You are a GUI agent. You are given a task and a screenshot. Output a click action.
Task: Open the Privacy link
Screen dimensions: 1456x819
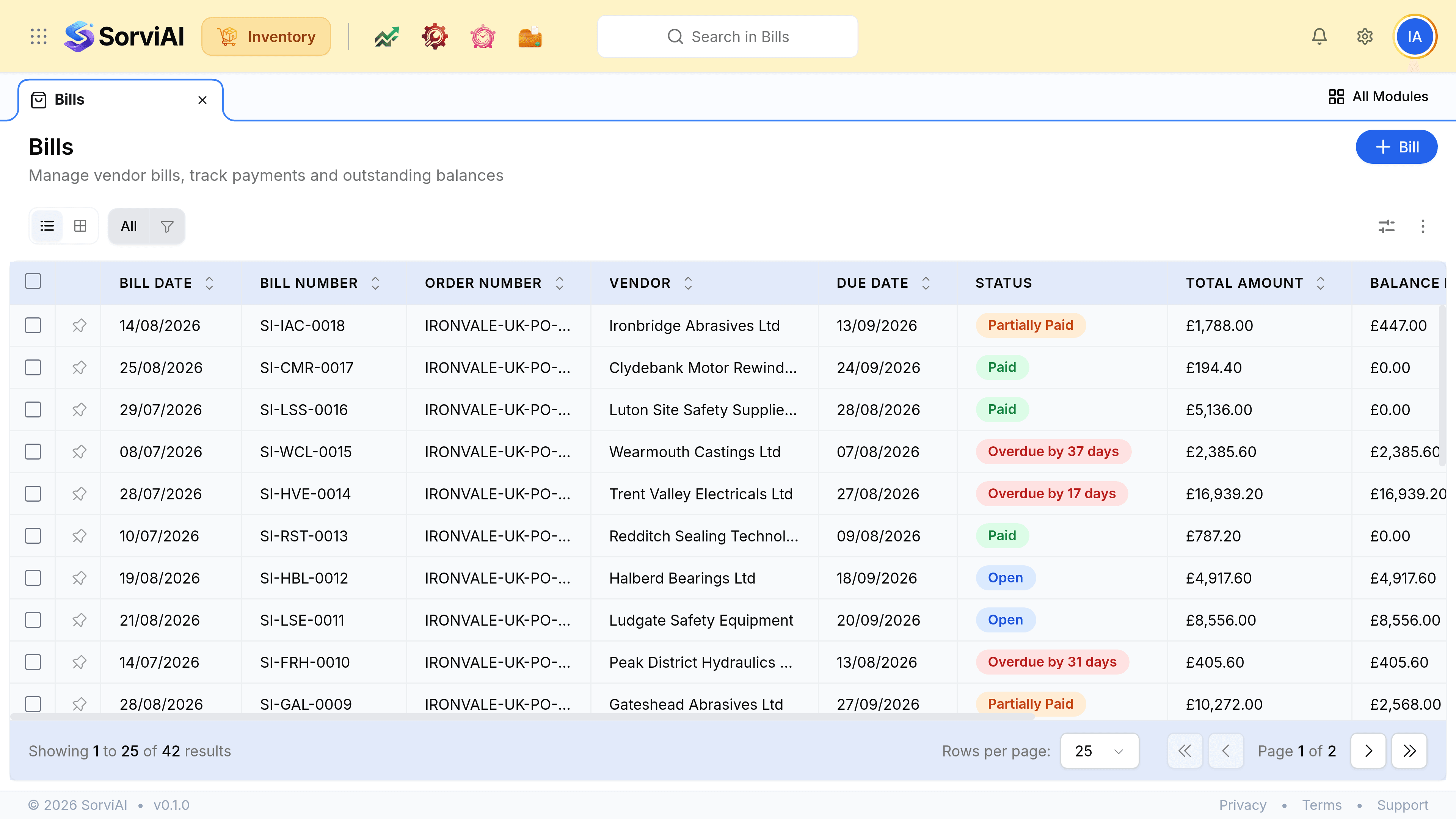(x=1243, y=805)
